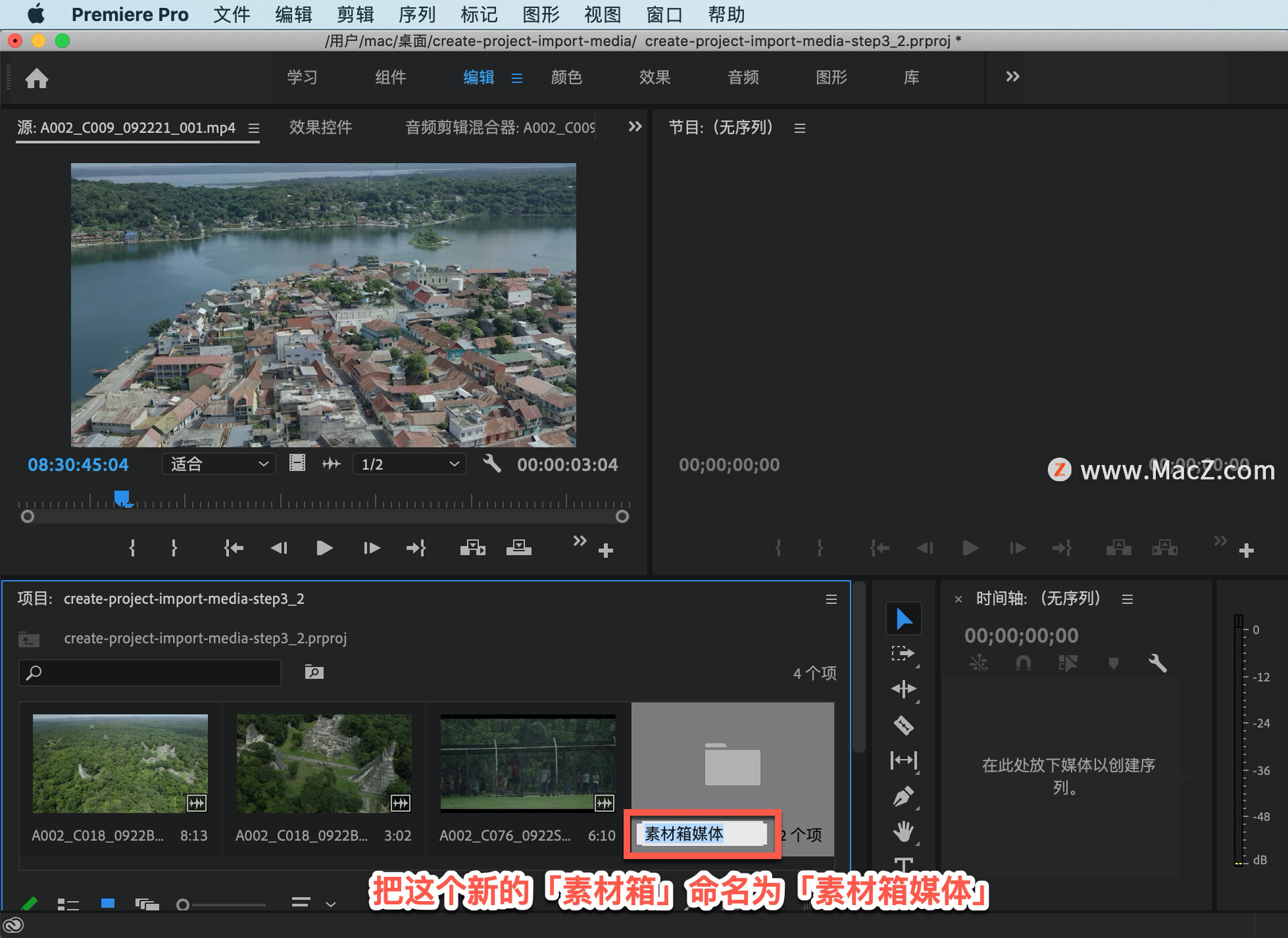Switch project panel to list view
Screen dimensions: 1288x938
pyautogui.click(x=68, y=904)
